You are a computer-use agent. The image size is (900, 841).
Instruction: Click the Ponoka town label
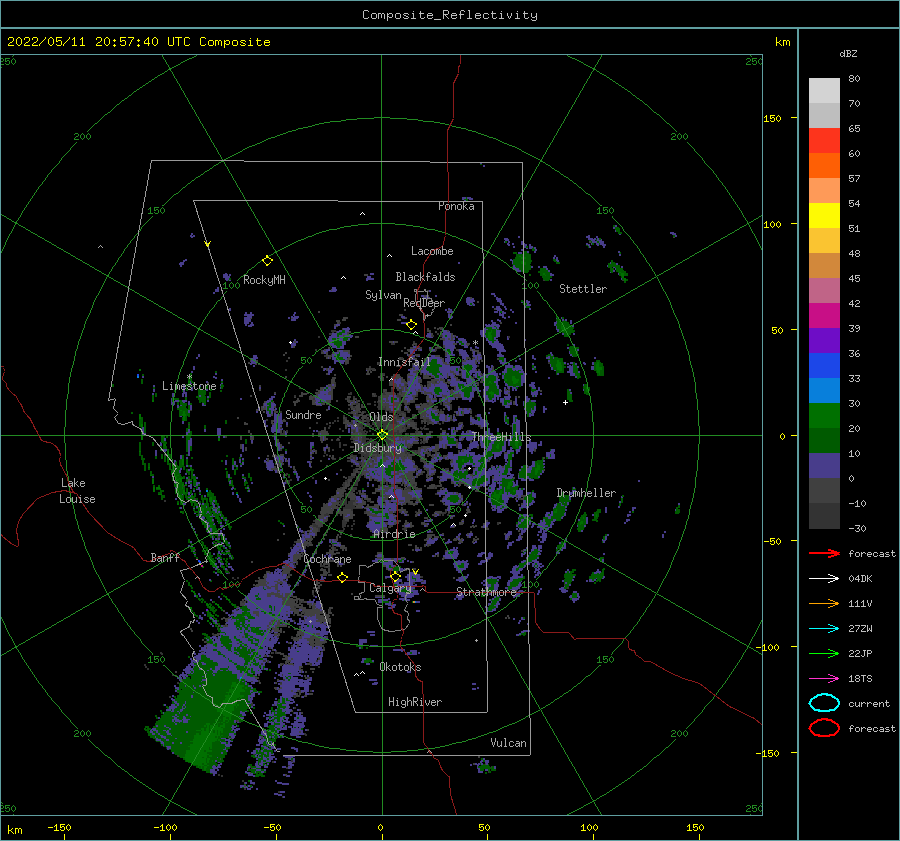click(x=456, y=206)
